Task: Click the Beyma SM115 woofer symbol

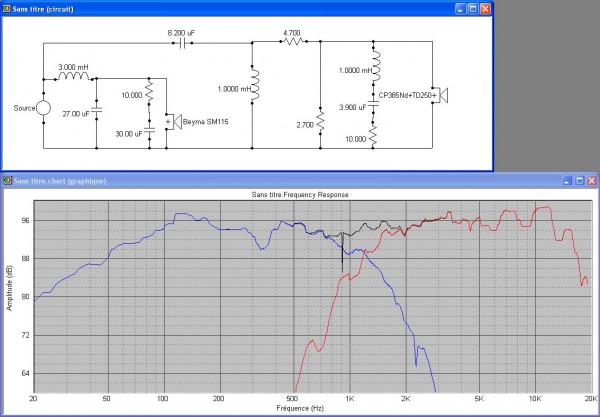Action: (168, 122)
